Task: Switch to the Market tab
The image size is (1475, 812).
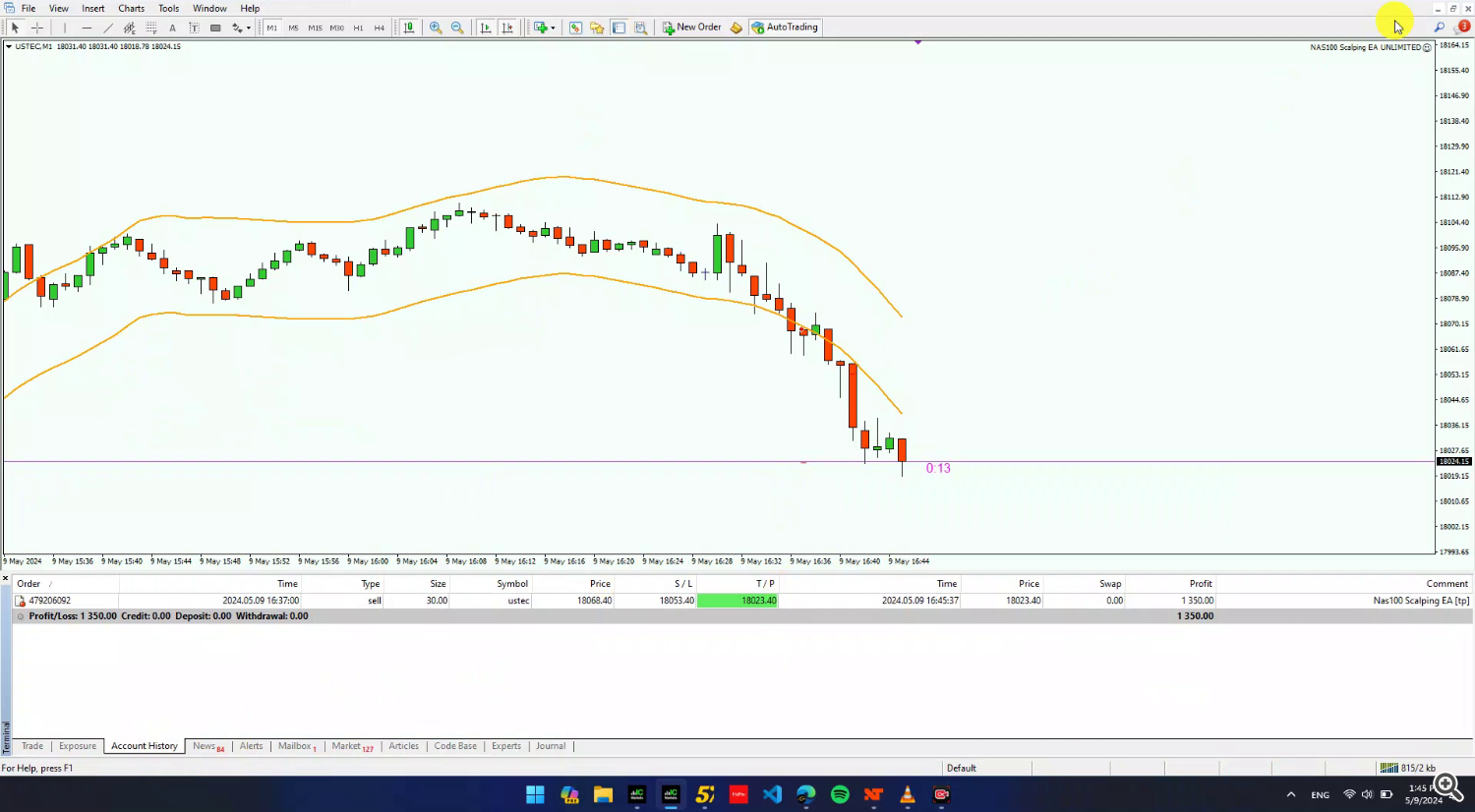Action: coord(352,746)
